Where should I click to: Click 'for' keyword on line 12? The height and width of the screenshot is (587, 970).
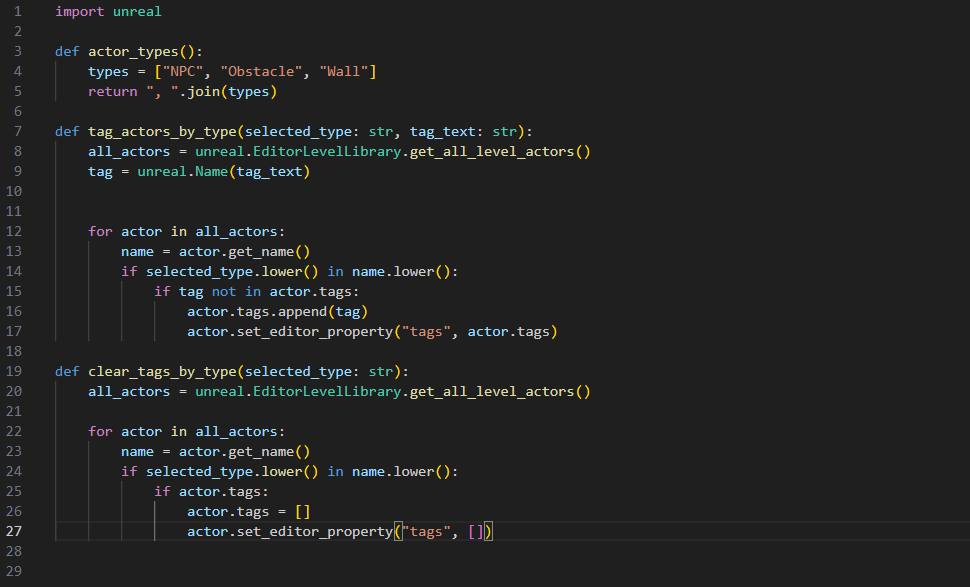pos(100,231)
